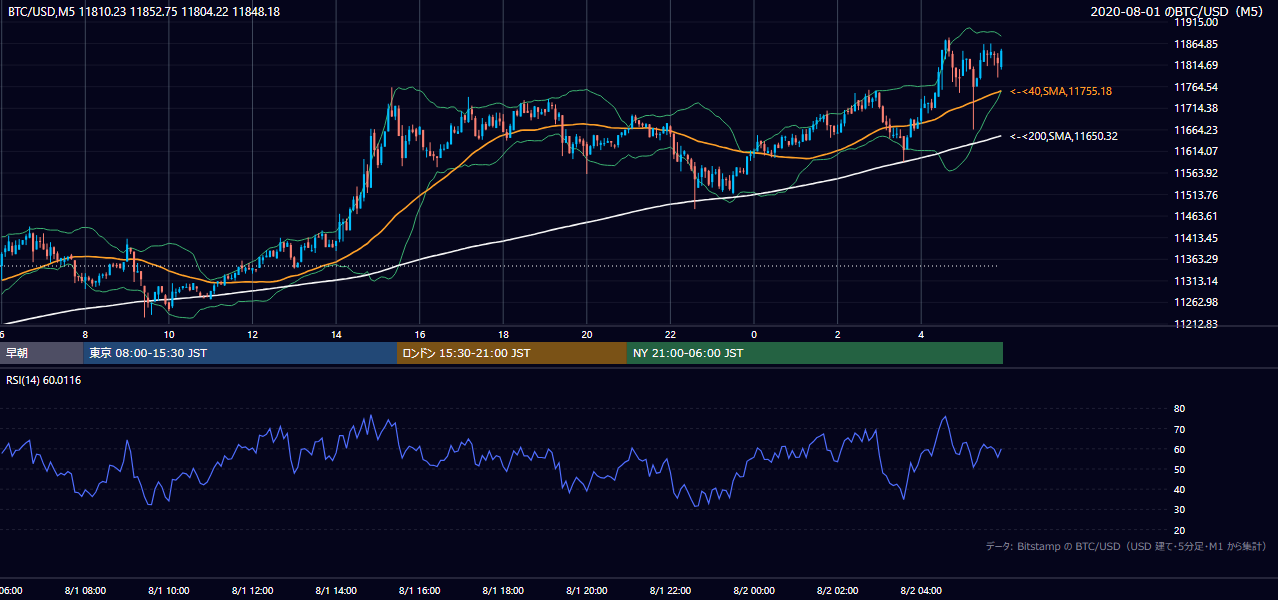Click the Bitstamp data source note
Screen dimensions: 1278x600
click(x=1126, y=546)
